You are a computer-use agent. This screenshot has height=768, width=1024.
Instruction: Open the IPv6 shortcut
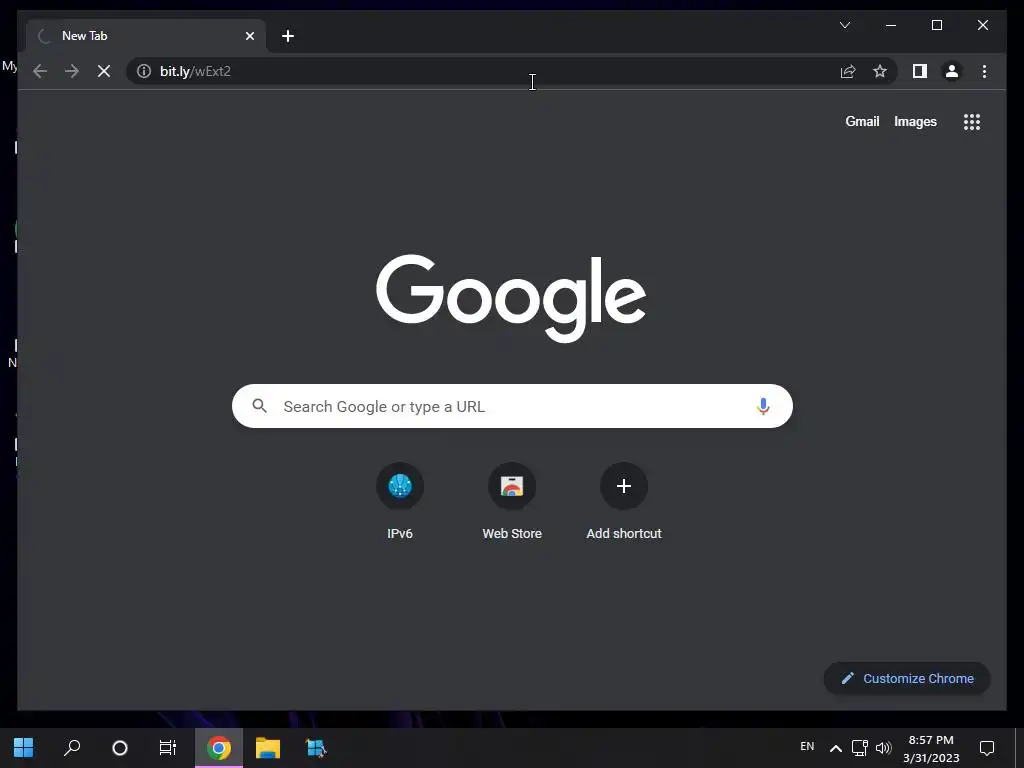click(x=400, y=502)
